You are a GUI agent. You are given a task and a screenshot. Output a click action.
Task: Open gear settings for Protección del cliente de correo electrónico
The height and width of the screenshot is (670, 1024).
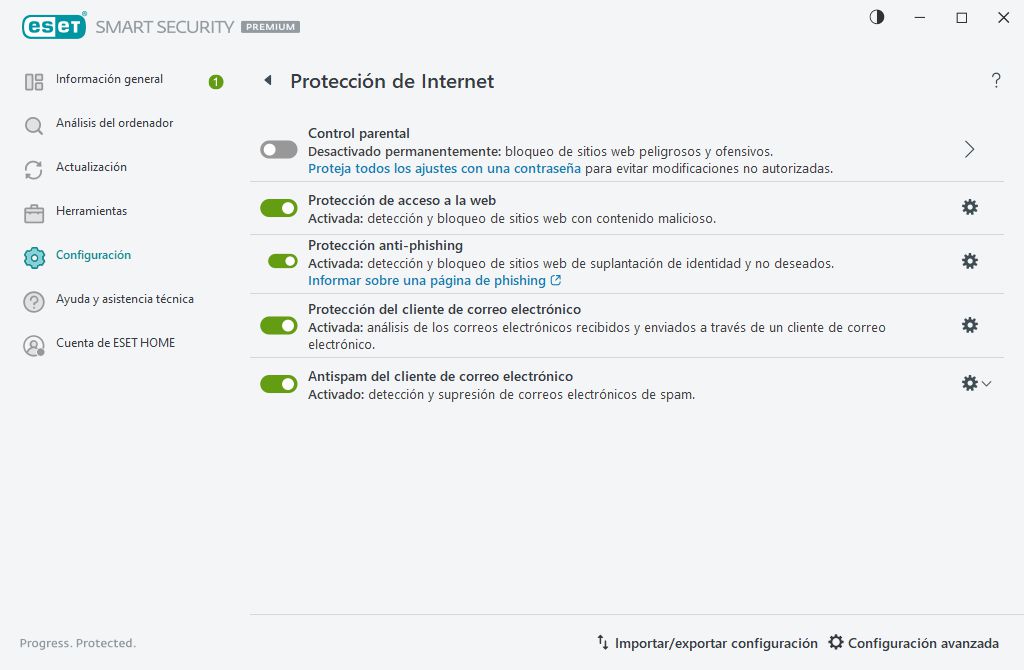click(969, 324)
